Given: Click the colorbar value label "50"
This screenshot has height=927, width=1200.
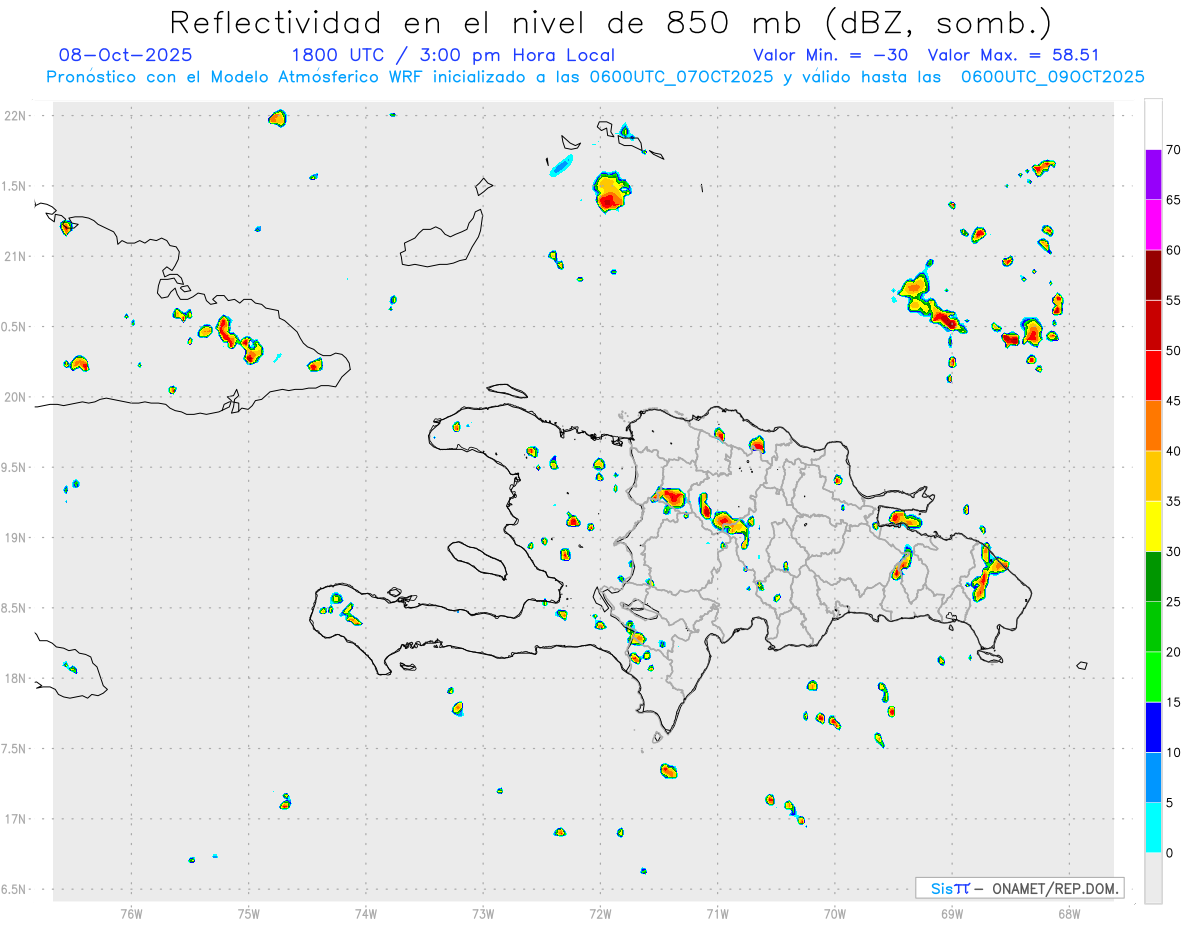Looking at the screenshot, I should (1174, 351).
